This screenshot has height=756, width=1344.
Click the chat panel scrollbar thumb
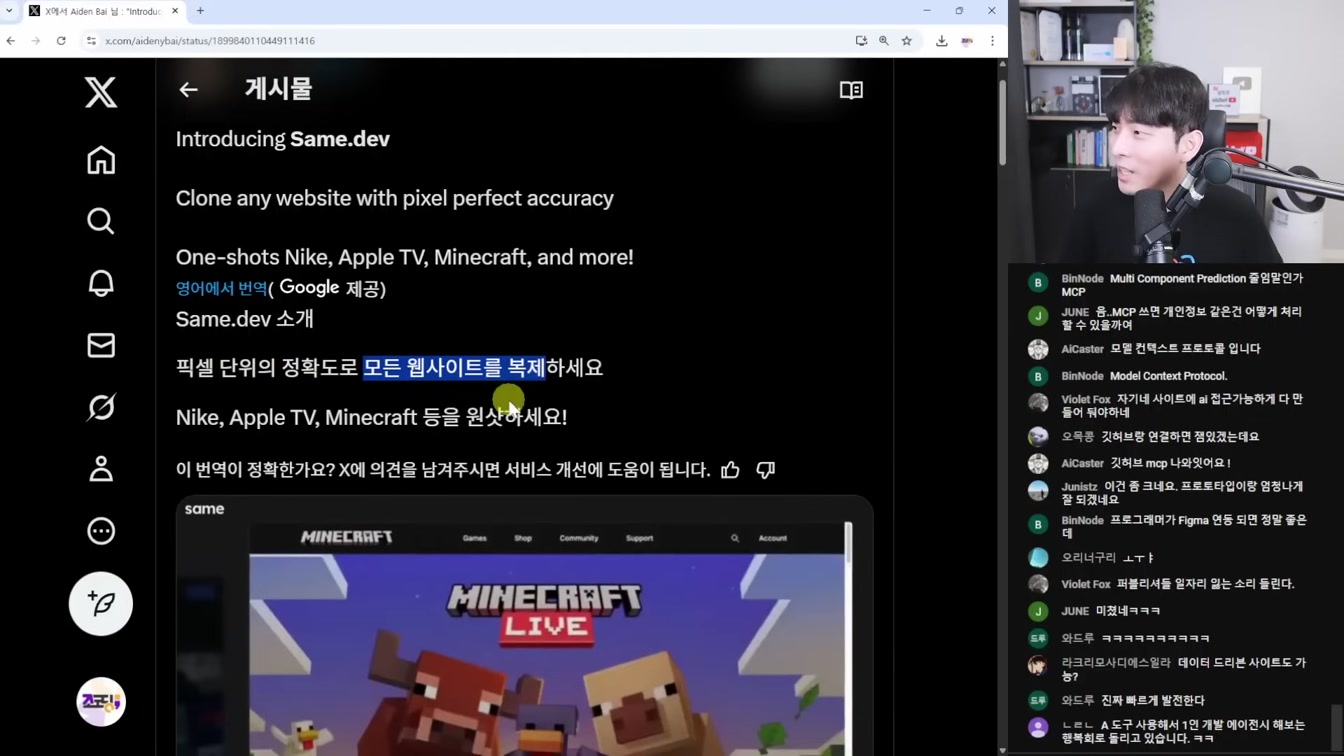(1337, 720)
